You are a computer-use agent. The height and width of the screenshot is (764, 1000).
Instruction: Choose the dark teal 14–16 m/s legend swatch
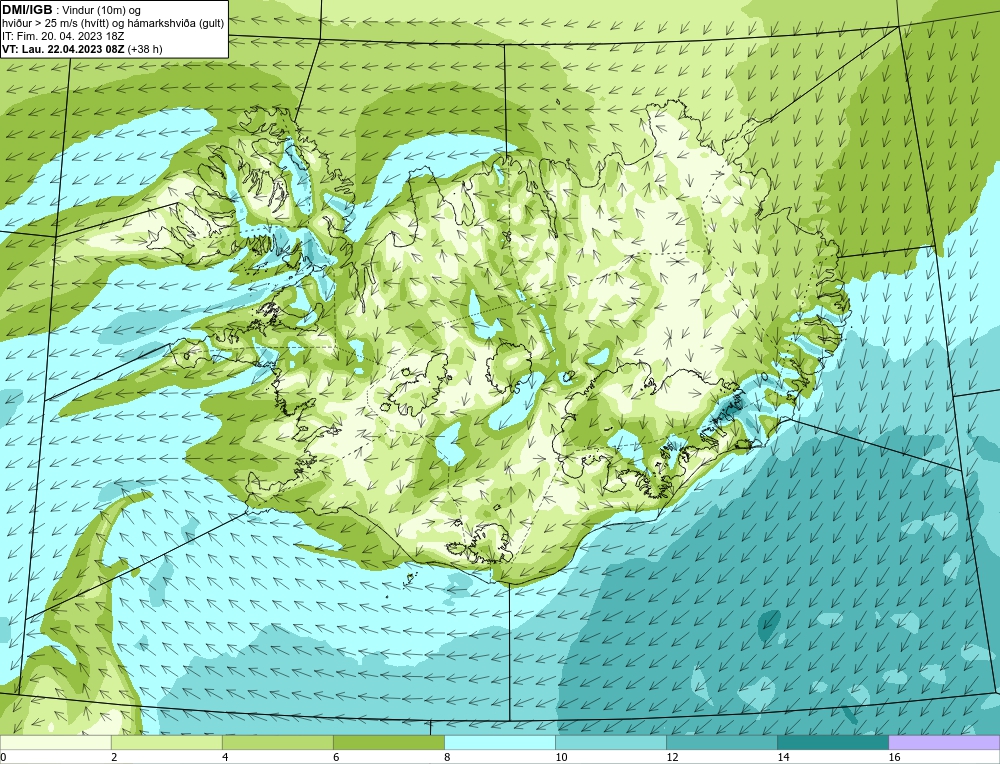coord(833,742)
